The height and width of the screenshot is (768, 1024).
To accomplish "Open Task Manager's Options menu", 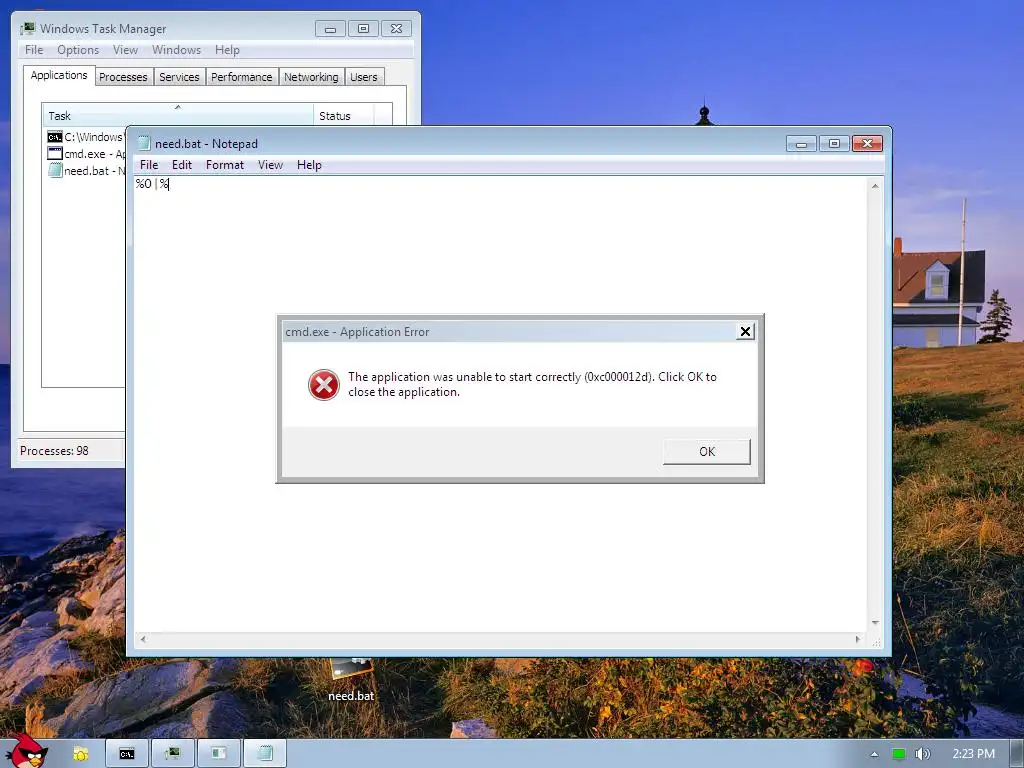I will pyautogui.click(x=78, y=50).
